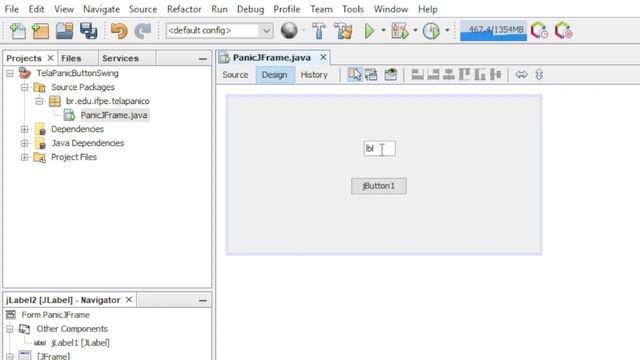This screenshot has height=360, width=640.
Task: Click the first alignment icon in designer toolbar
Action: point(417,75)
